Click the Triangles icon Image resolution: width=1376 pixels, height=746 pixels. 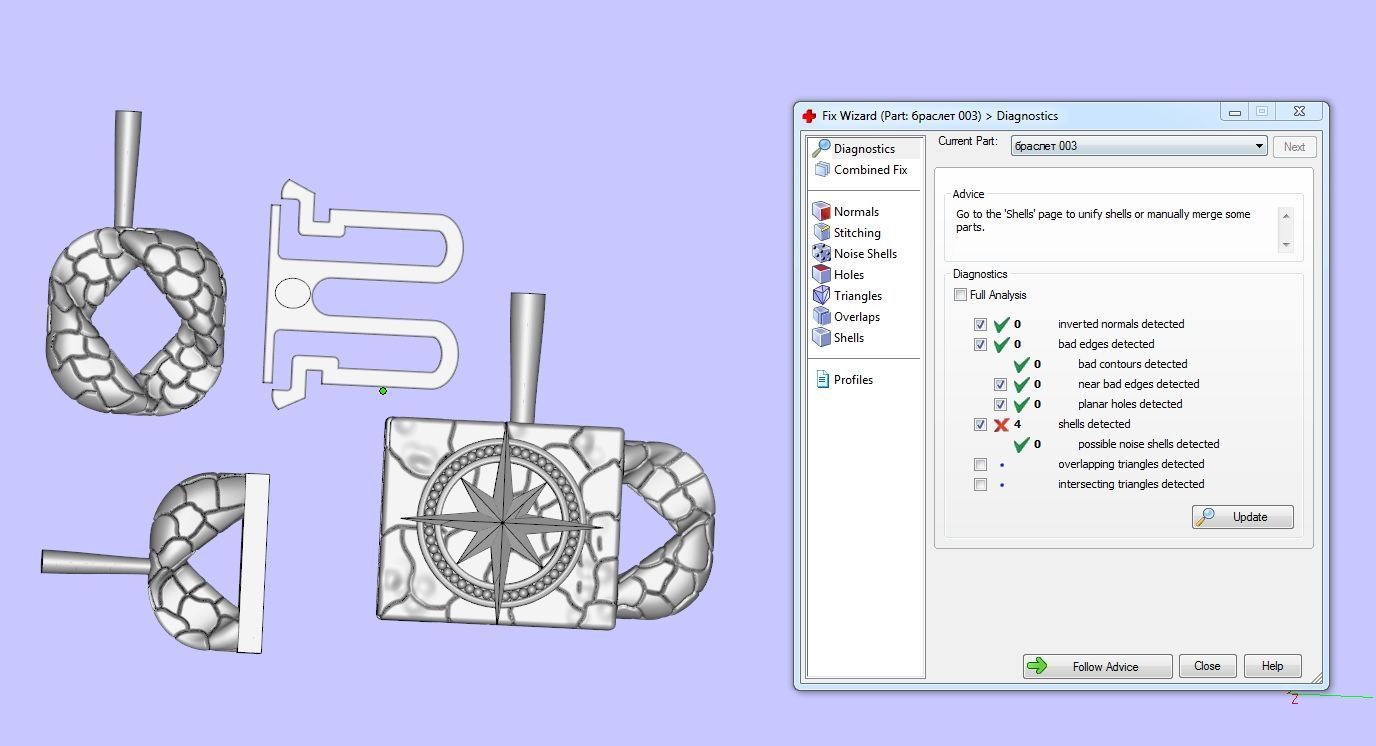coord(822,295)
